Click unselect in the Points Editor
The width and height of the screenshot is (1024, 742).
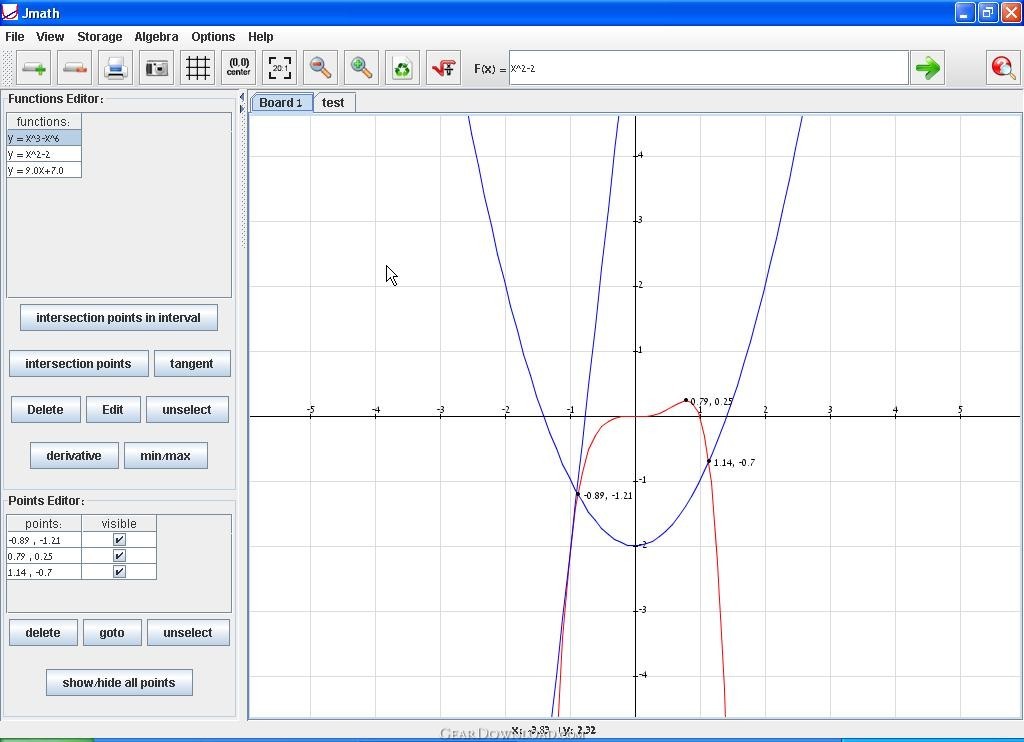[188, 633]
